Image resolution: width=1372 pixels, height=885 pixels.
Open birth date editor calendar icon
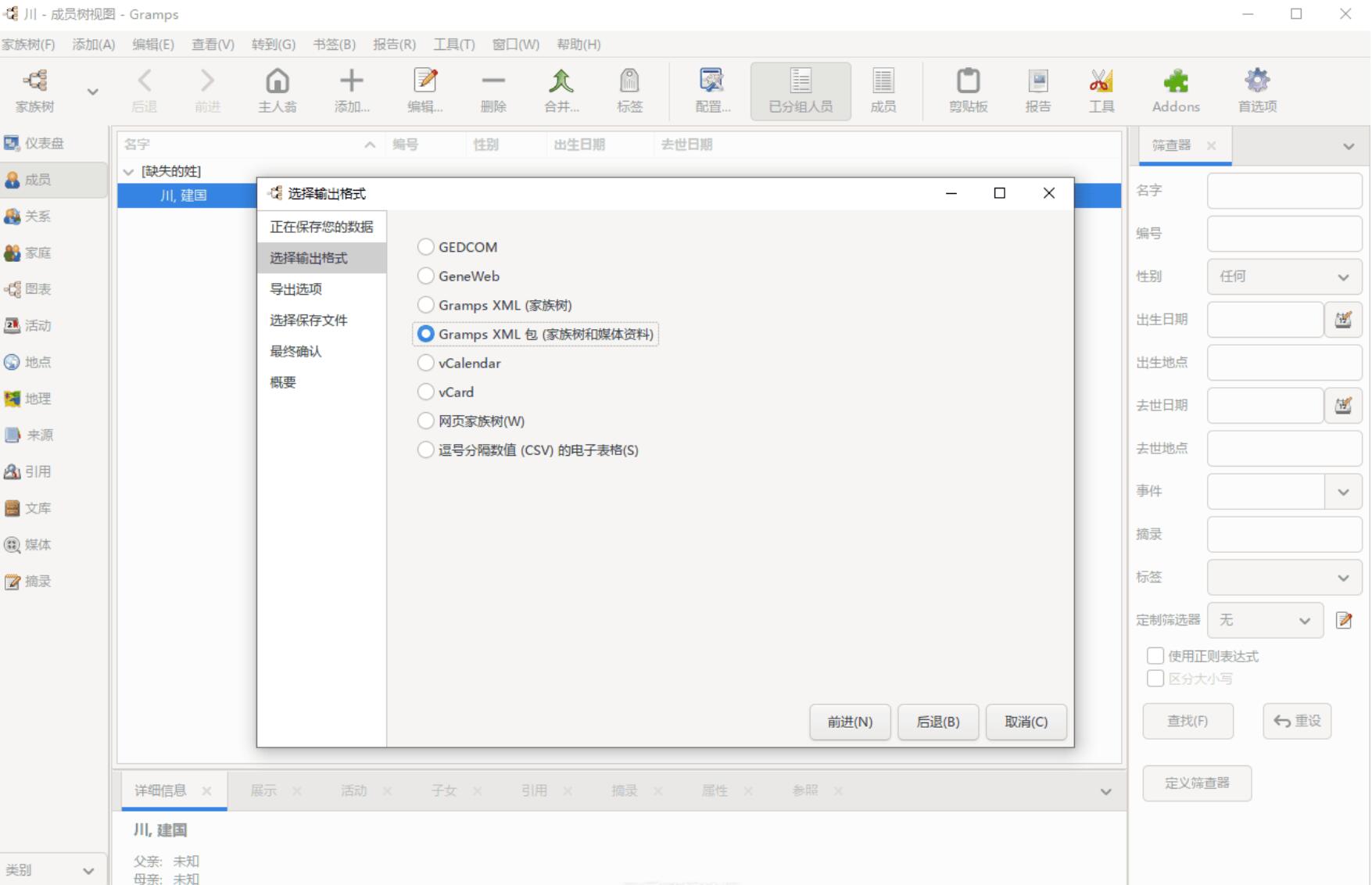point(1343,319)
